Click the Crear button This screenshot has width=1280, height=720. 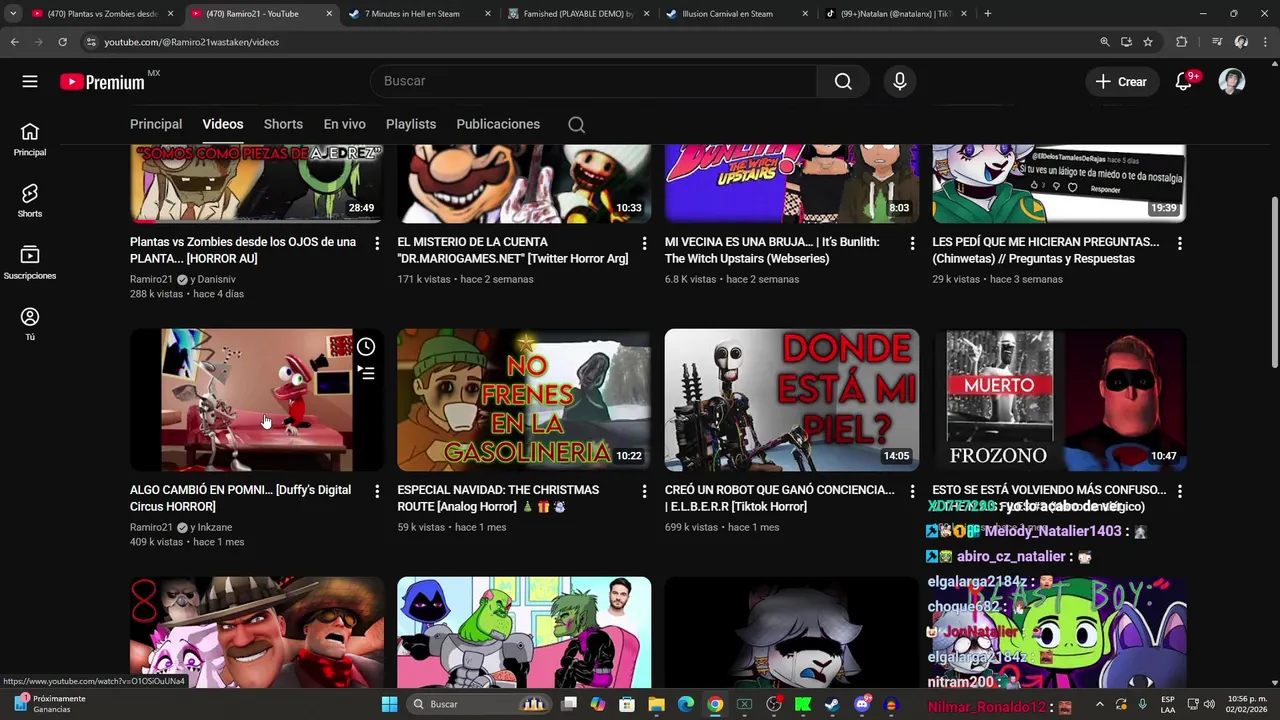tap(1122, 82)
